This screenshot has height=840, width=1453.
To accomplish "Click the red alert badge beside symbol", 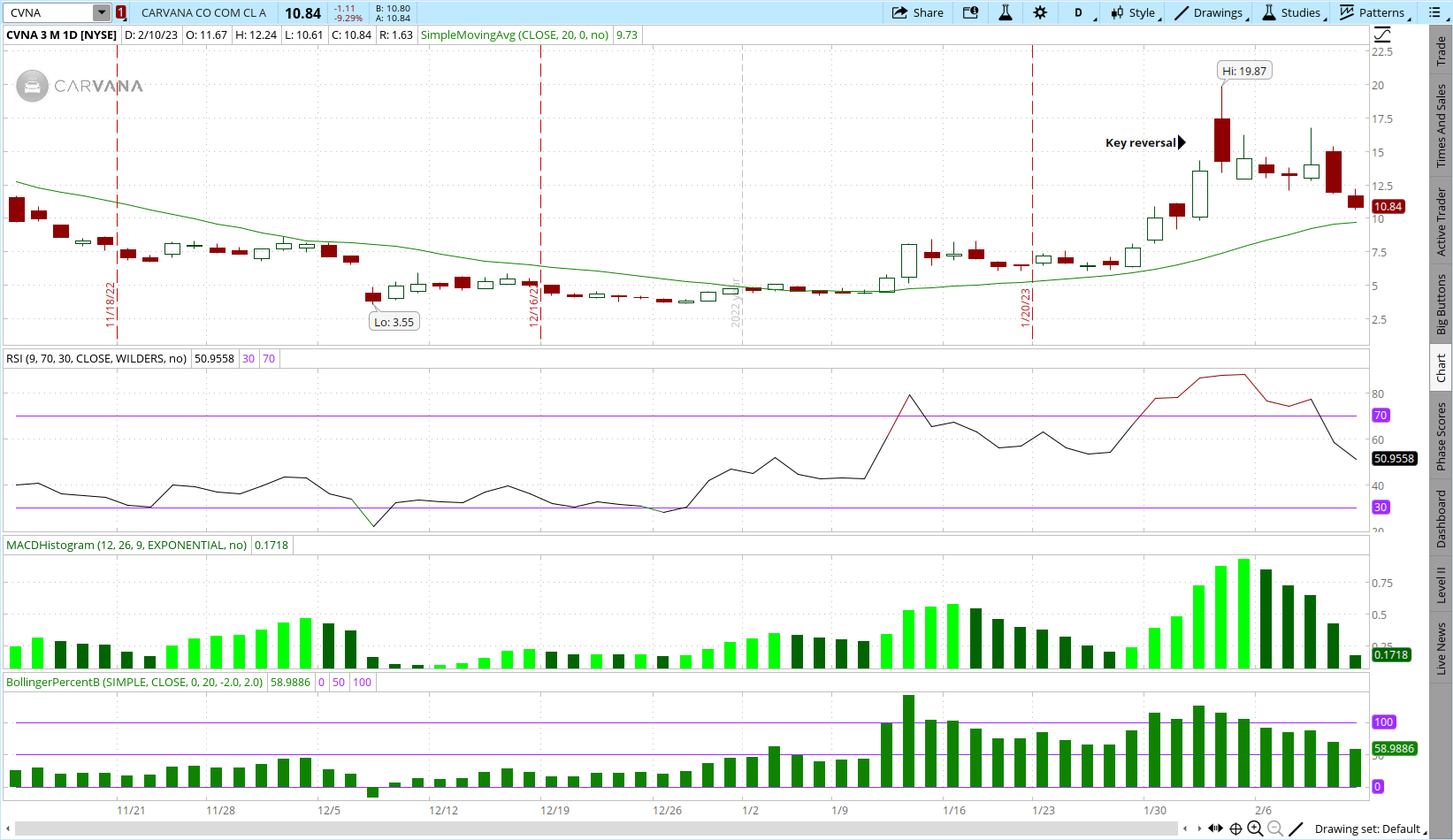I will point(121,12).
